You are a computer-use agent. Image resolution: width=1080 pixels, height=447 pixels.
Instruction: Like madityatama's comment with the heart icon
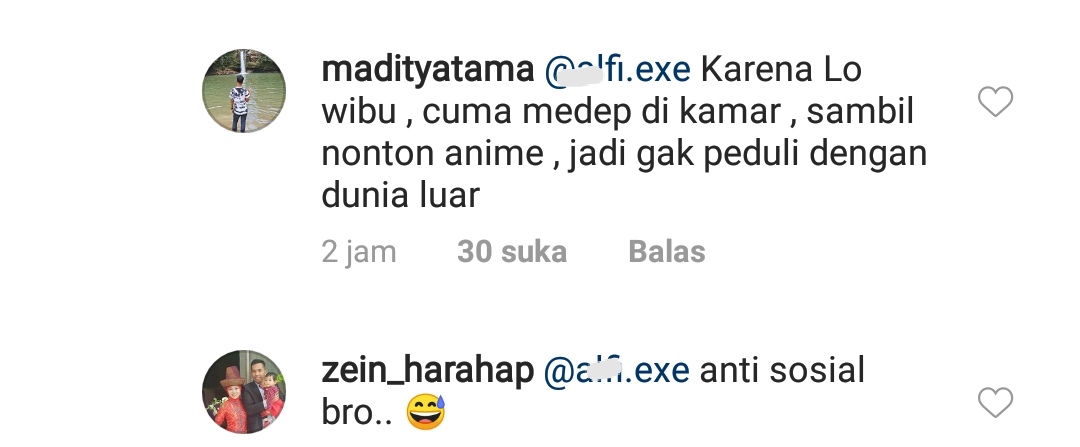pyautogui.click(x=995, y=102)
